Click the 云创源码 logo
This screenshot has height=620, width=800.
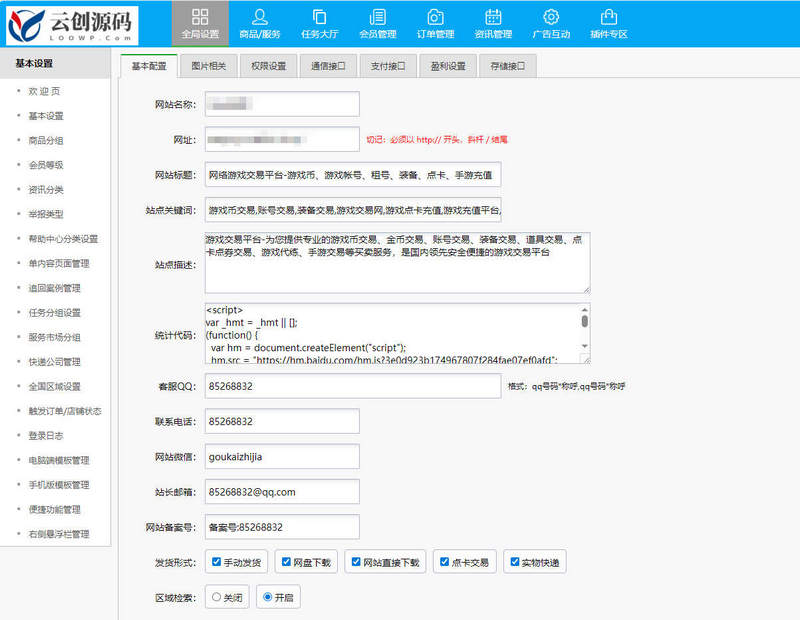pos(72,24)
